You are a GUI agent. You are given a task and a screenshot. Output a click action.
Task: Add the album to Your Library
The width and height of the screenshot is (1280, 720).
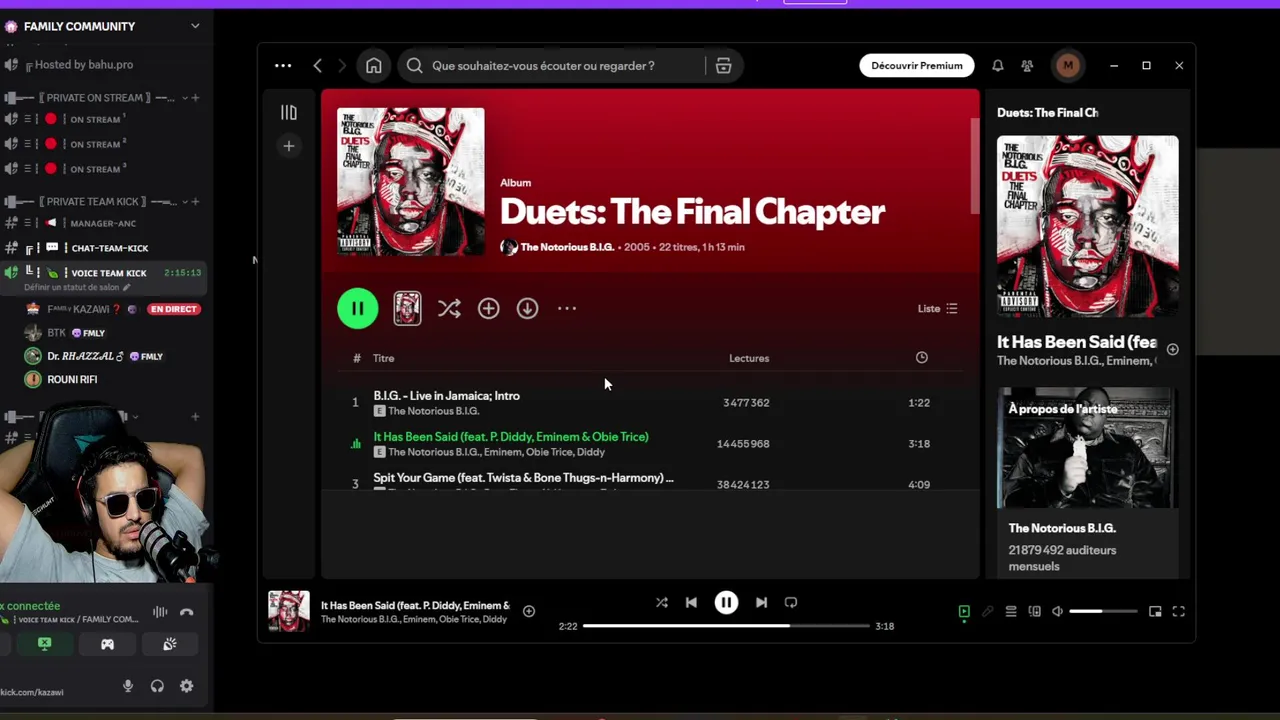pyautogui.click(x=488, y=309)
